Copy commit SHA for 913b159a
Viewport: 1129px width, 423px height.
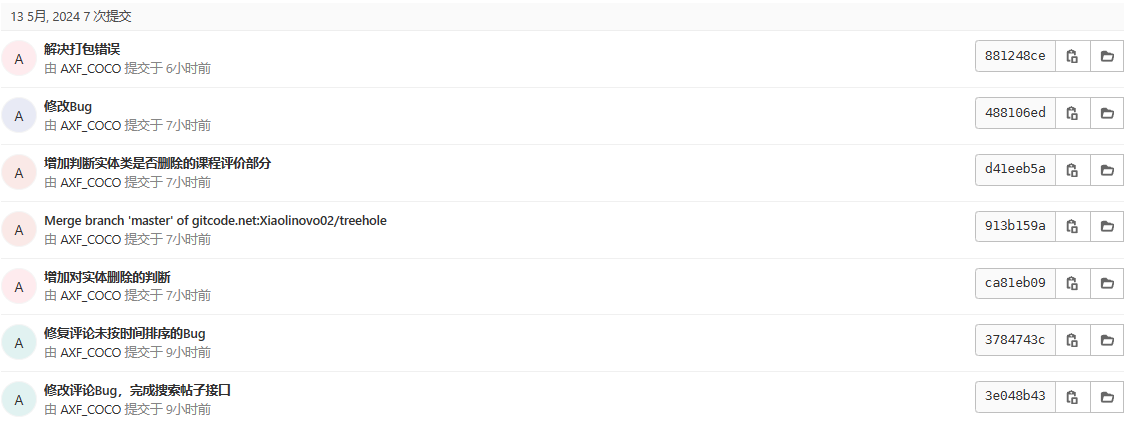(1072, 226)
